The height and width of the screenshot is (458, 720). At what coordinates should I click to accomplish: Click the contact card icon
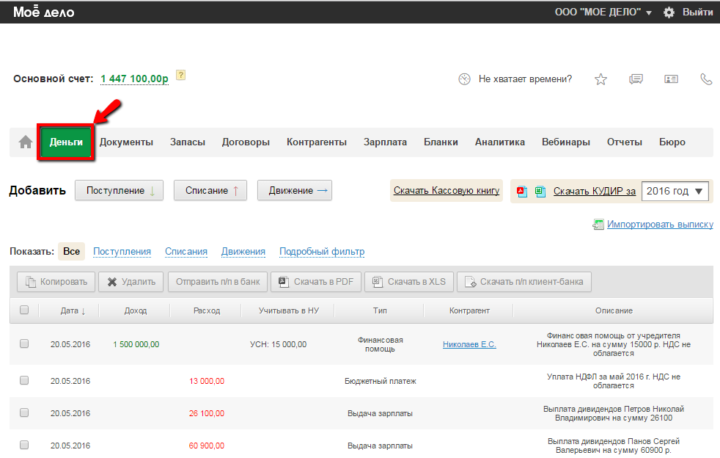(670, 79)
